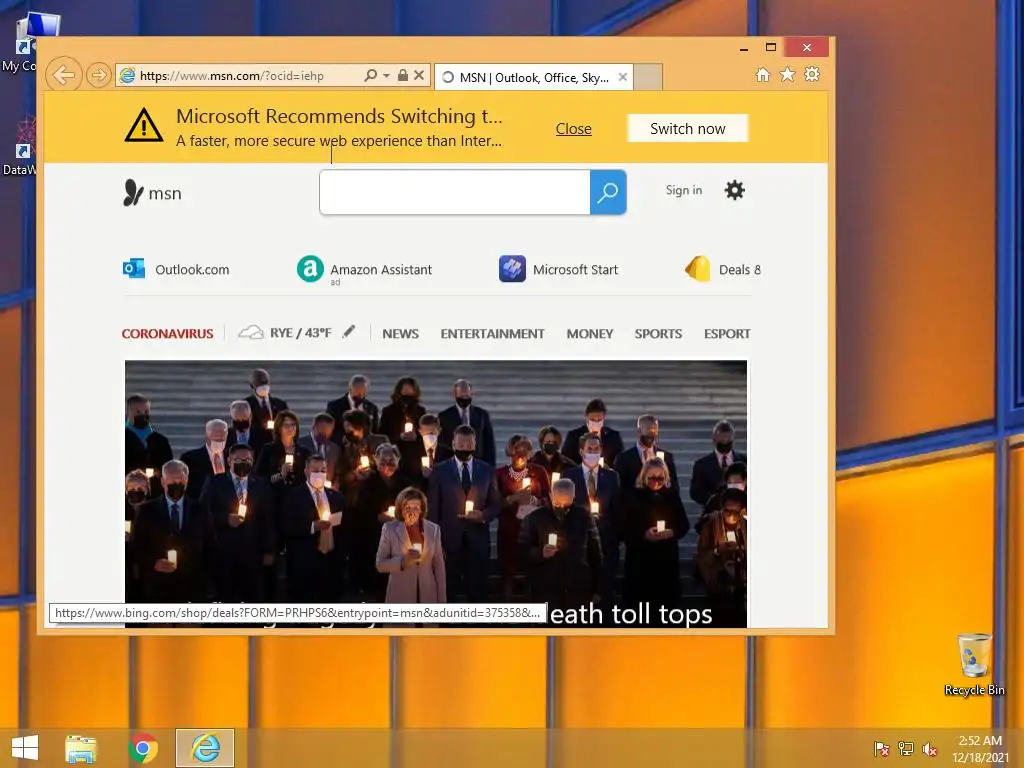1024x768 pixels.
Task: Click the RYE / 43°F weather link
Action: [300, 333]
